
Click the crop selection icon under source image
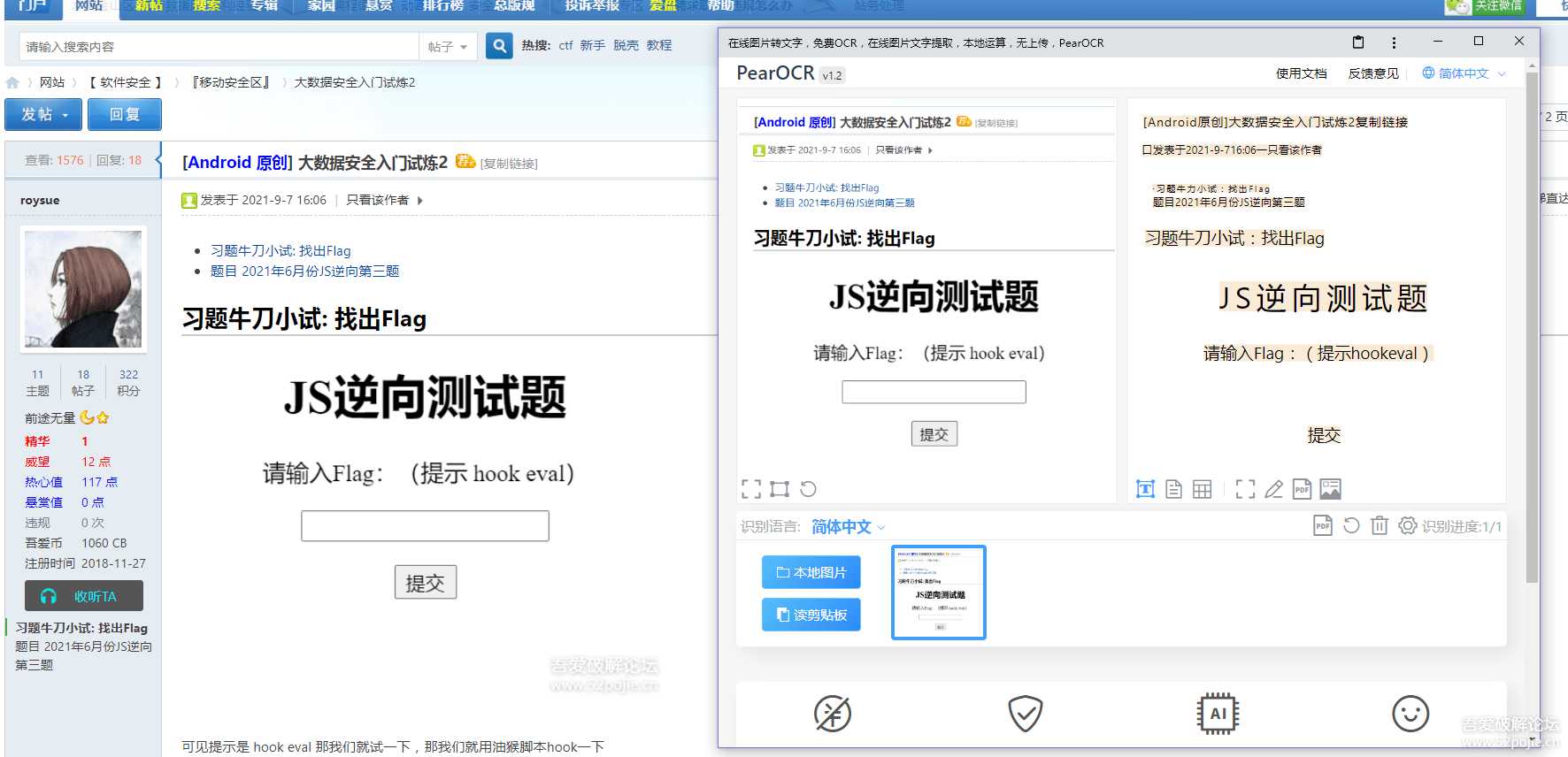(x=780, y=489)
